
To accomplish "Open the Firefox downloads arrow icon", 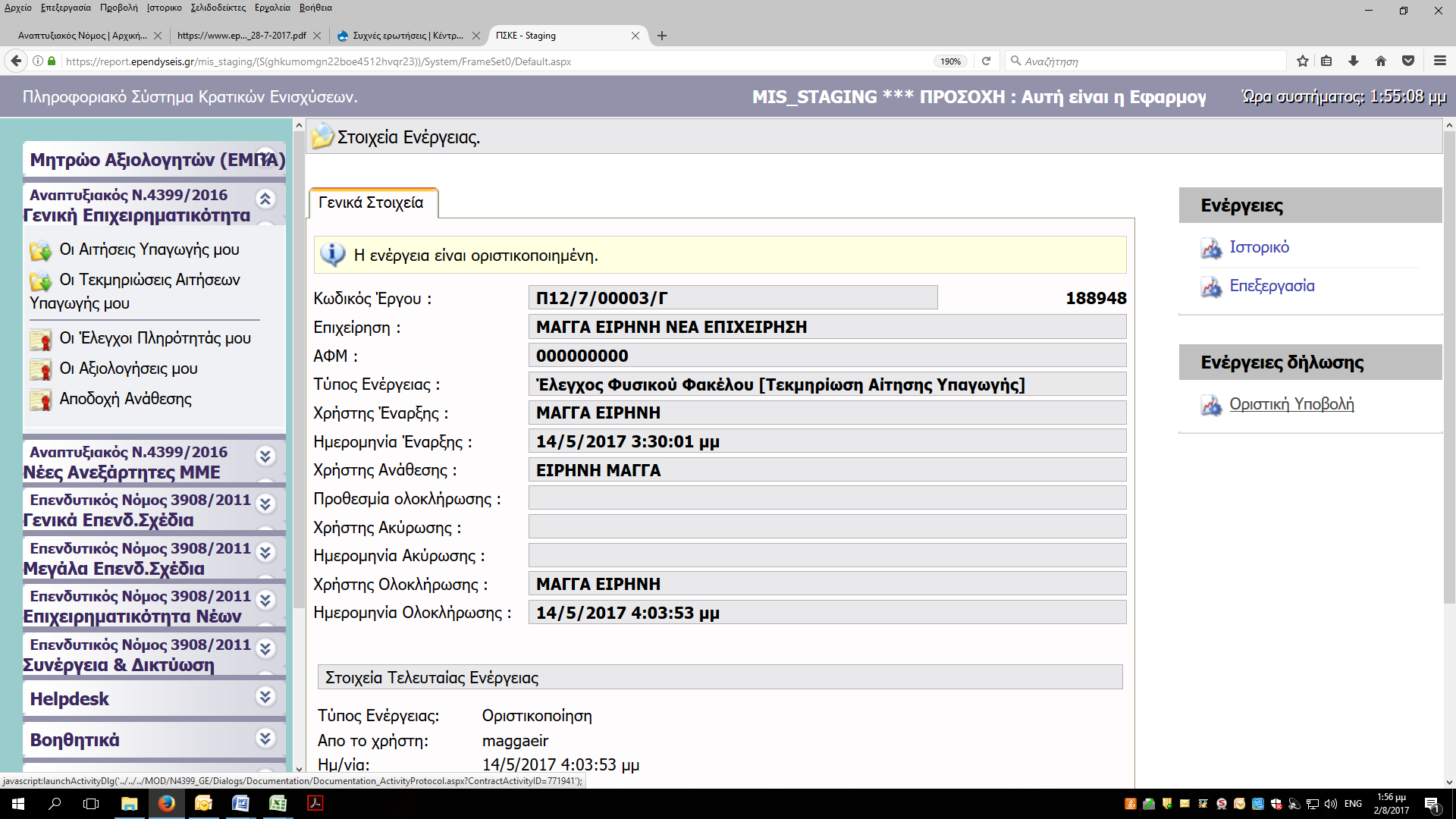I will click(1354, 61).
